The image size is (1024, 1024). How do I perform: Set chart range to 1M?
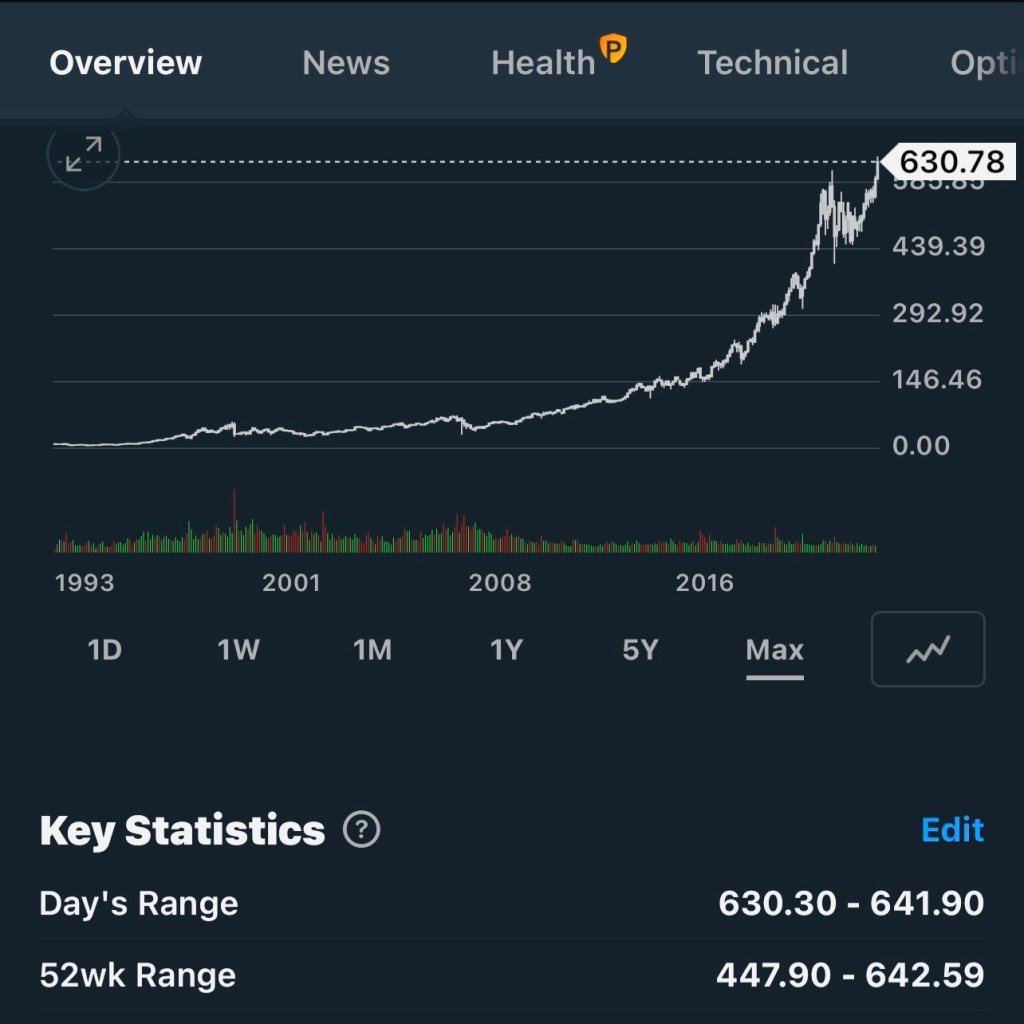pos(372,650)
